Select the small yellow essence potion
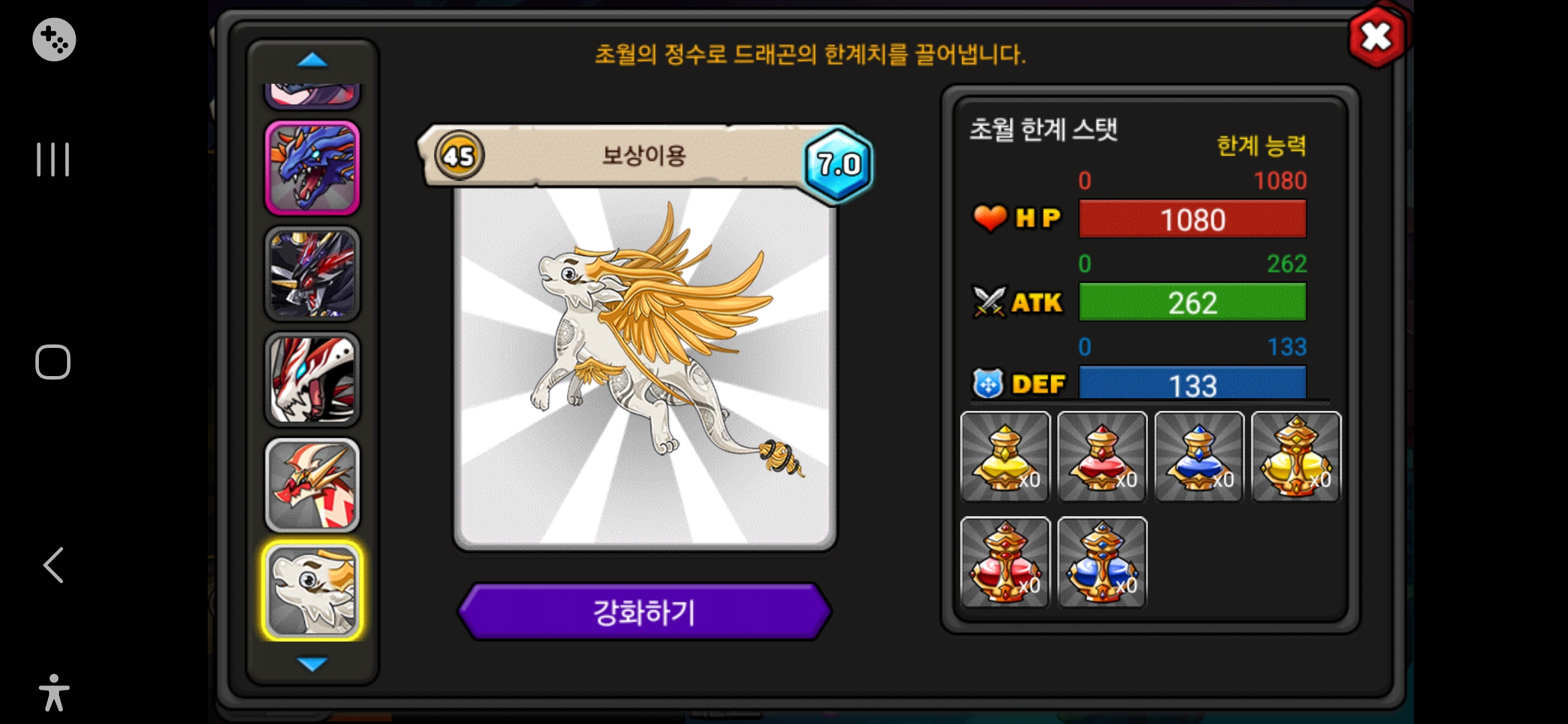The width and height of the screenshot is (1568, 724). (1005, 457)
